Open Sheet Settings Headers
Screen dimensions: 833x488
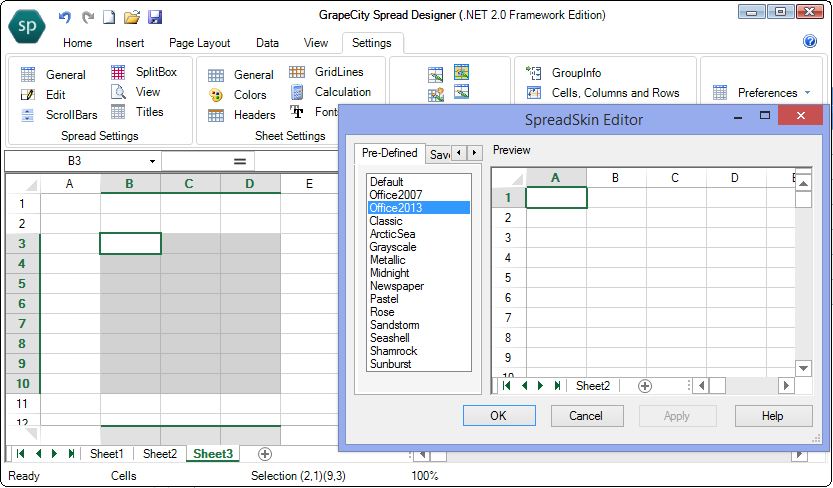coord(242,115)
